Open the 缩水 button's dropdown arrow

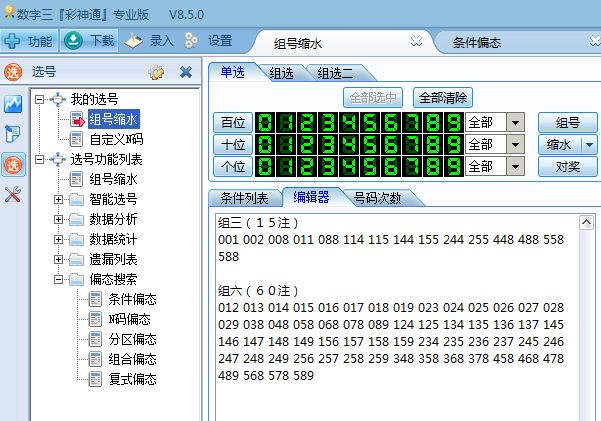pos(589,144)
